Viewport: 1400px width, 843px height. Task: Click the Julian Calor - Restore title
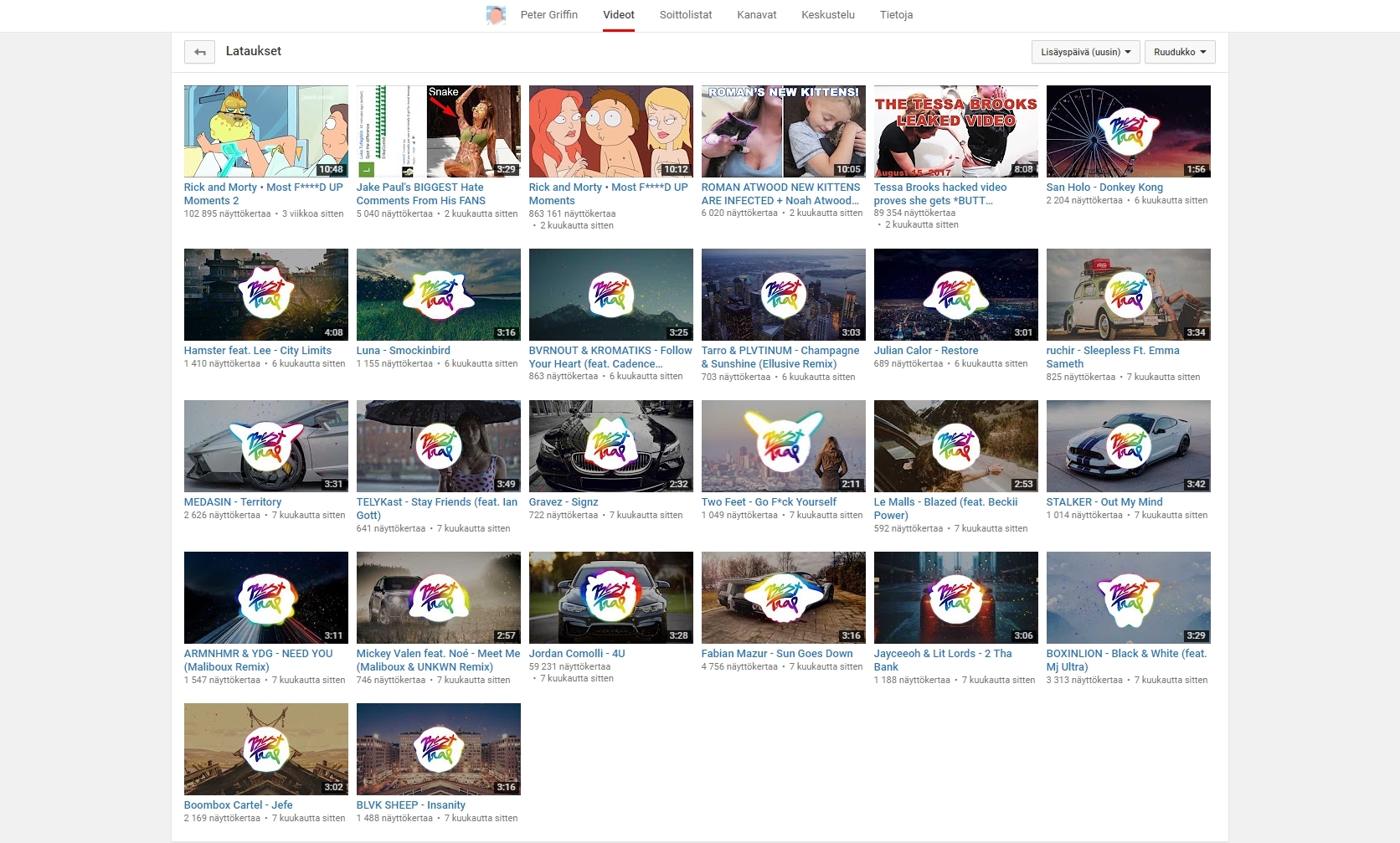[x=926, y=351]
